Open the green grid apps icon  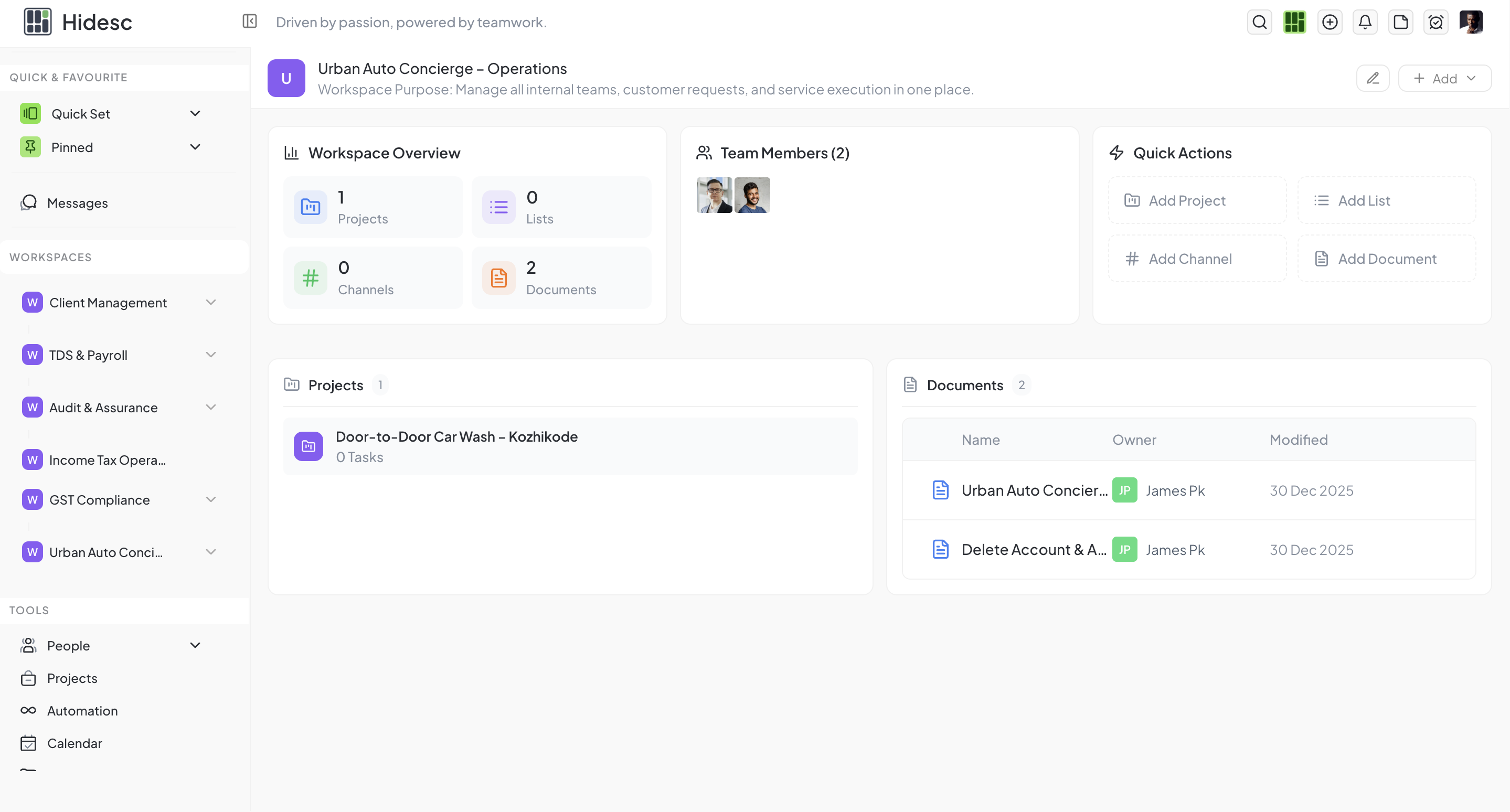coord(1294,22)
